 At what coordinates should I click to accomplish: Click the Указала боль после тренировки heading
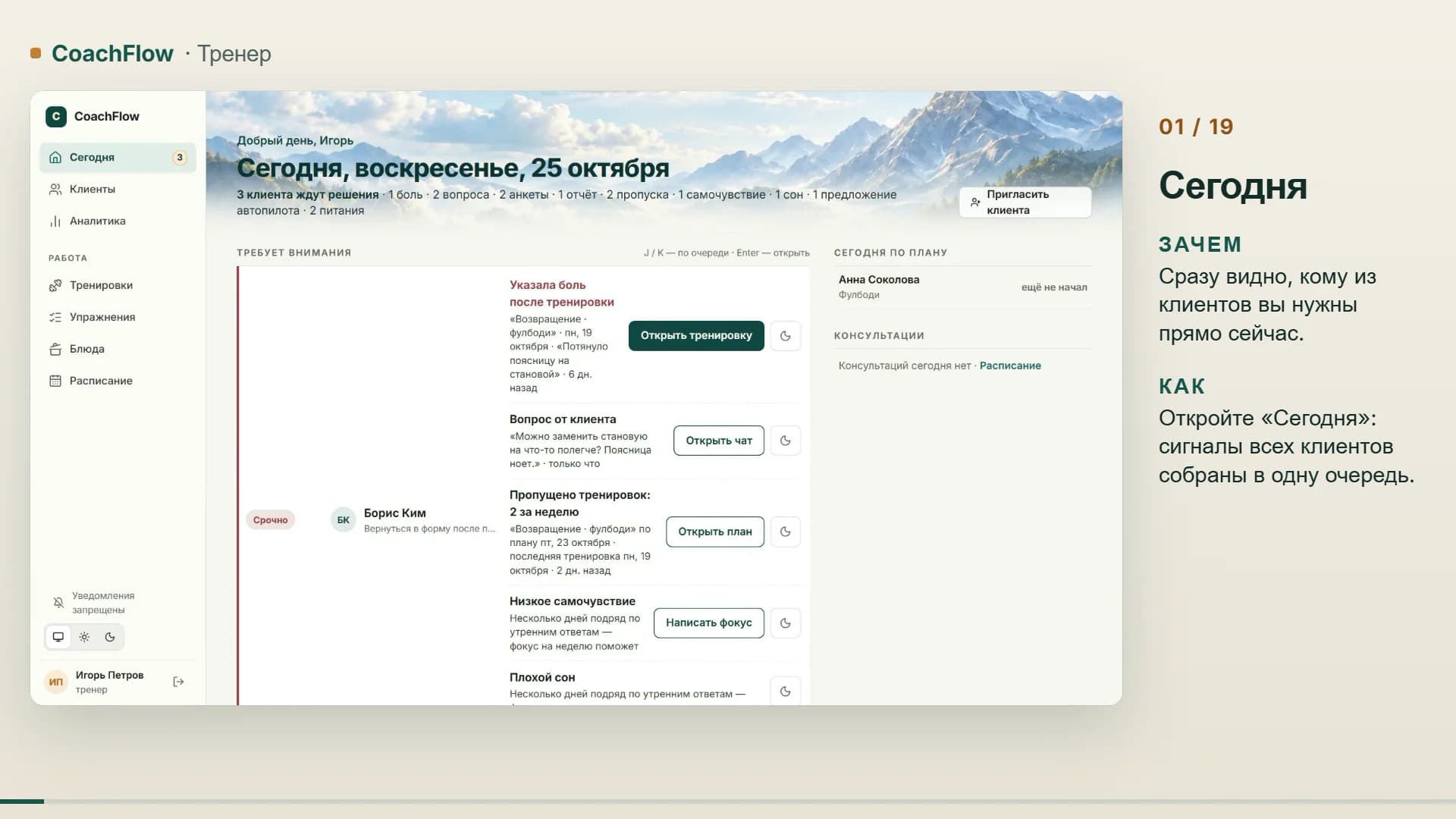tap(562, 293)
